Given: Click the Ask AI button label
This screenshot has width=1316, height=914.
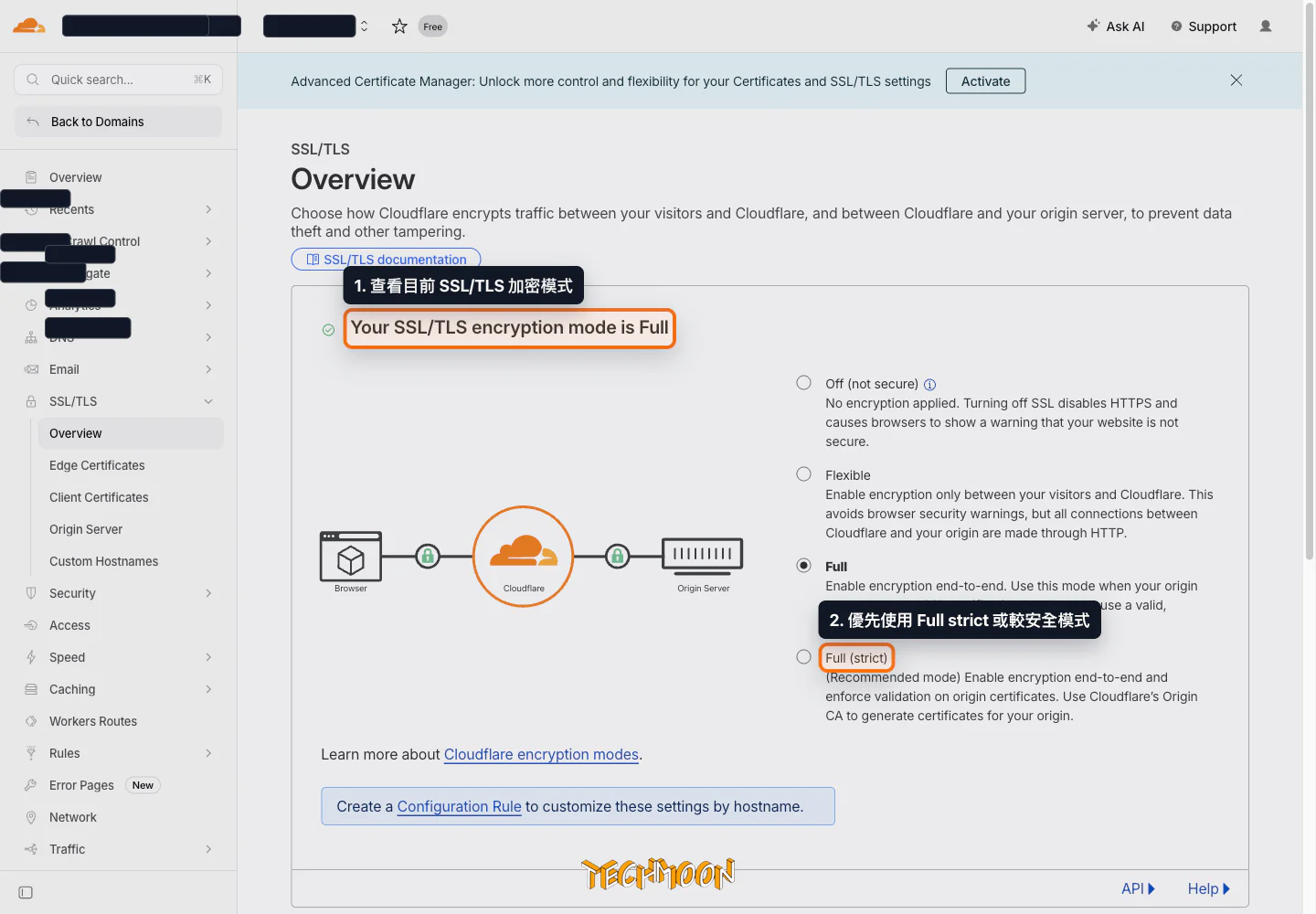Looking at the screenshot, I should [1125, 27].
